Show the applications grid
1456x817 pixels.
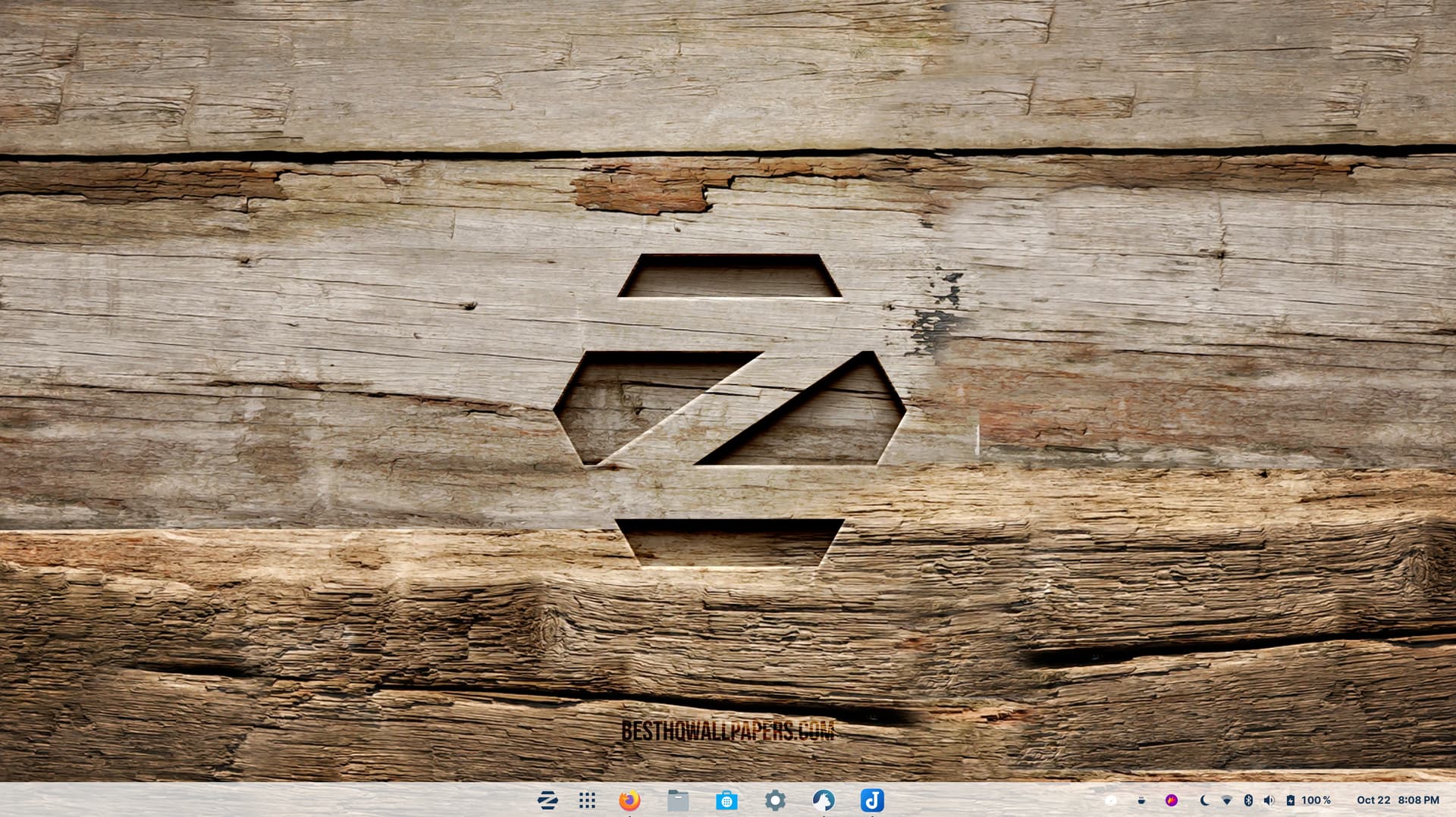pos(587,800)
